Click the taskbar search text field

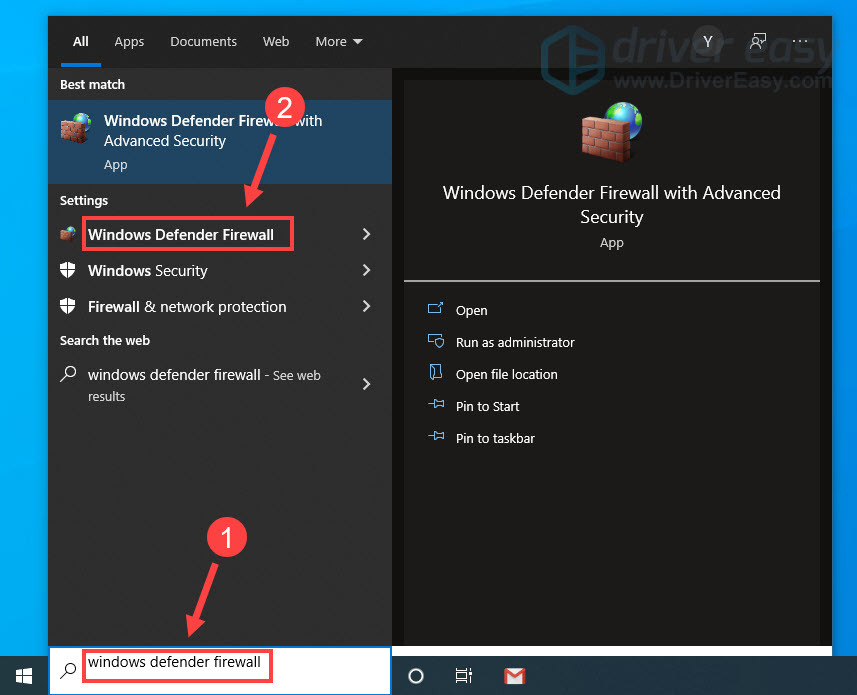pos(220,670)
